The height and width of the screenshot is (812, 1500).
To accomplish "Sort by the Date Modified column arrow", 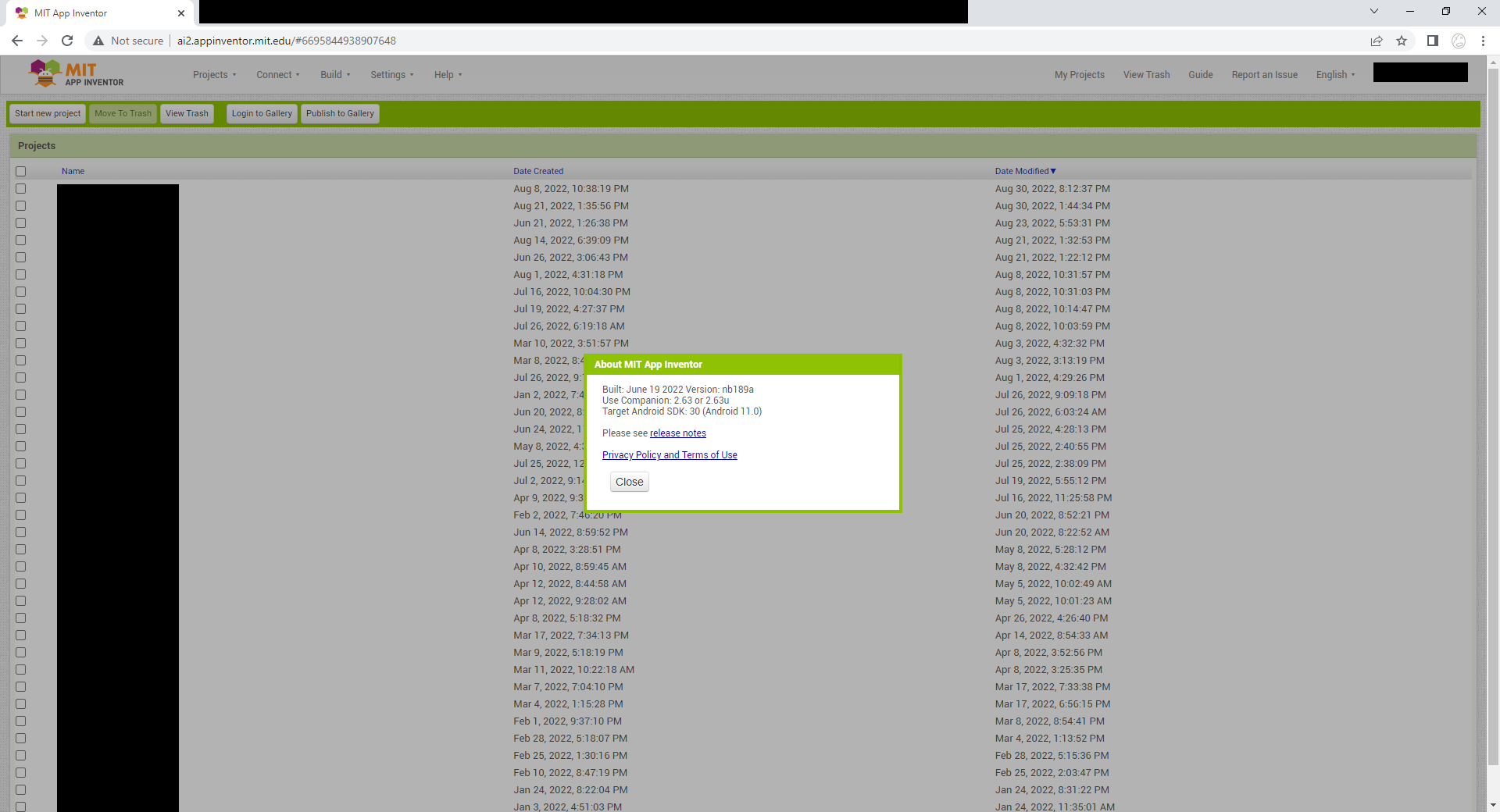I will (x=1052, y=171).
